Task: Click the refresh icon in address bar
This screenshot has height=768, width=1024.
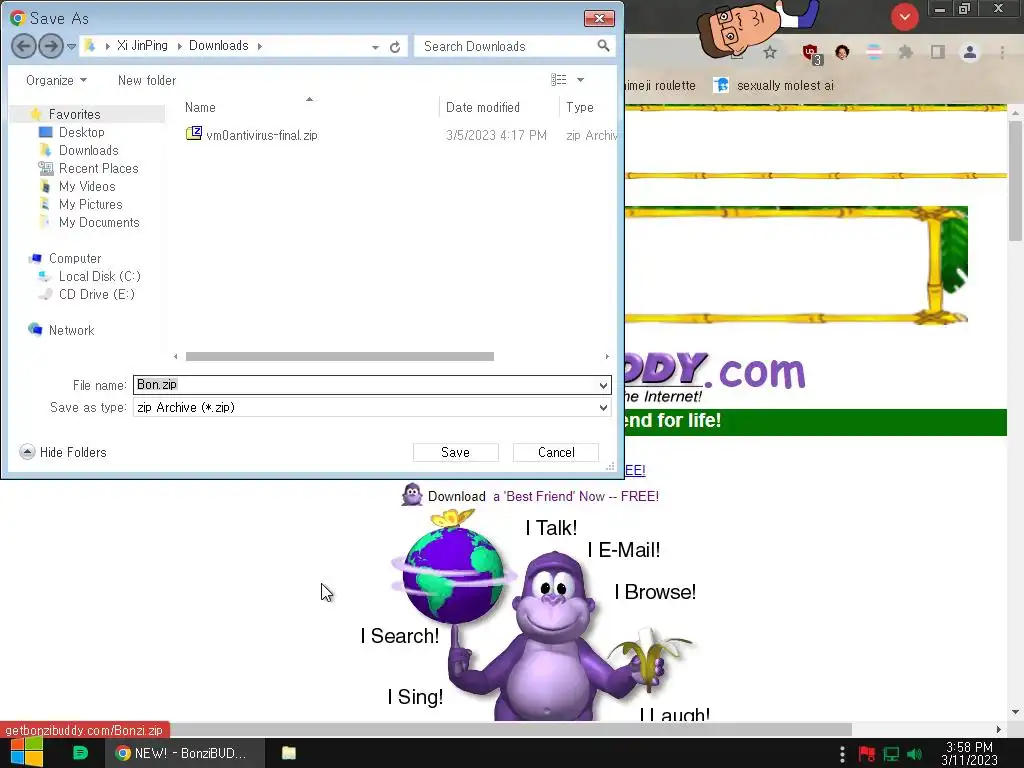Action: click(x=395, y=46)
